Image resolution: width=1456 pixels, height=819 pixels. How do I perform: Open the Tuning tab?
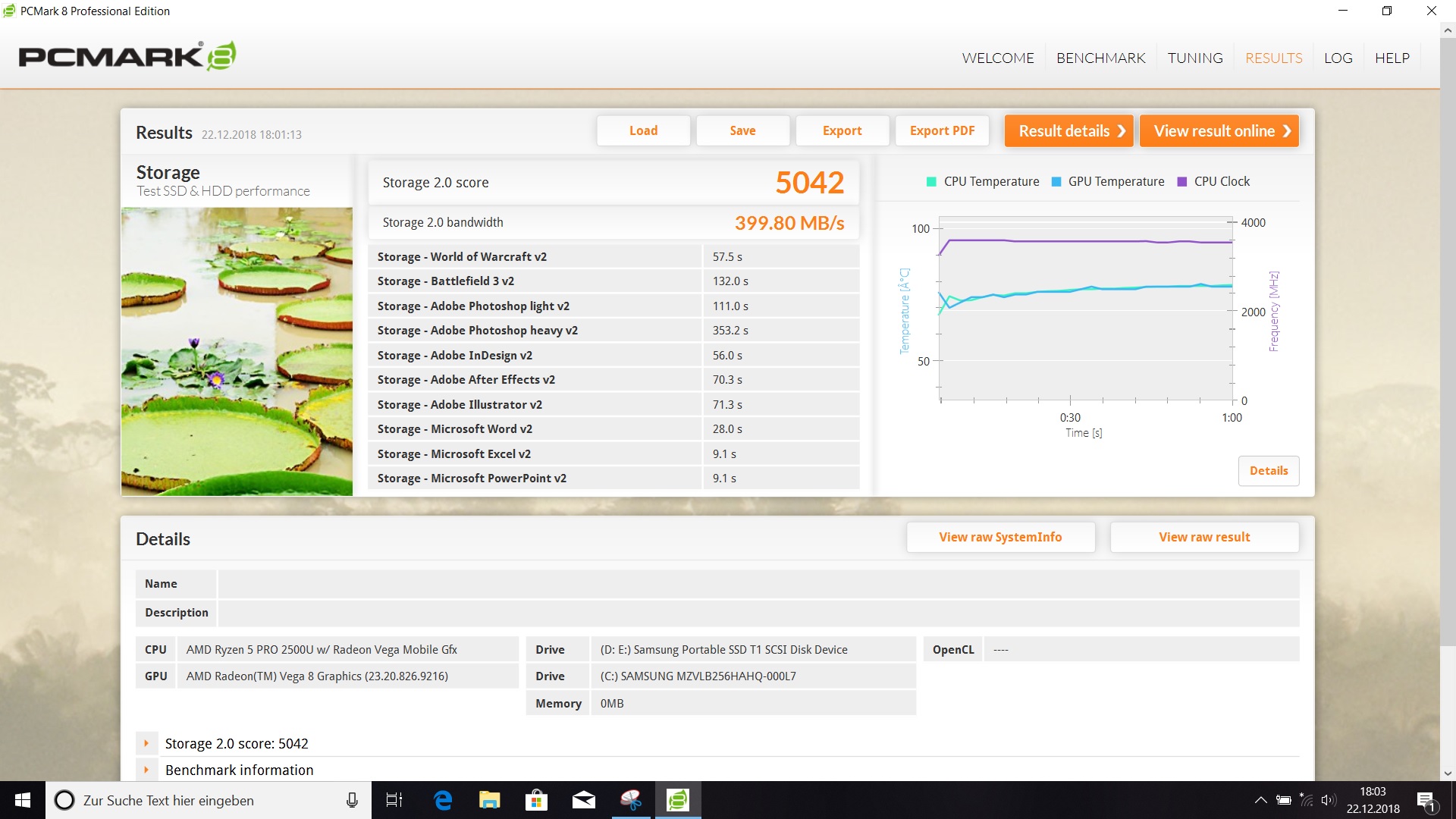coord(1194,58)
